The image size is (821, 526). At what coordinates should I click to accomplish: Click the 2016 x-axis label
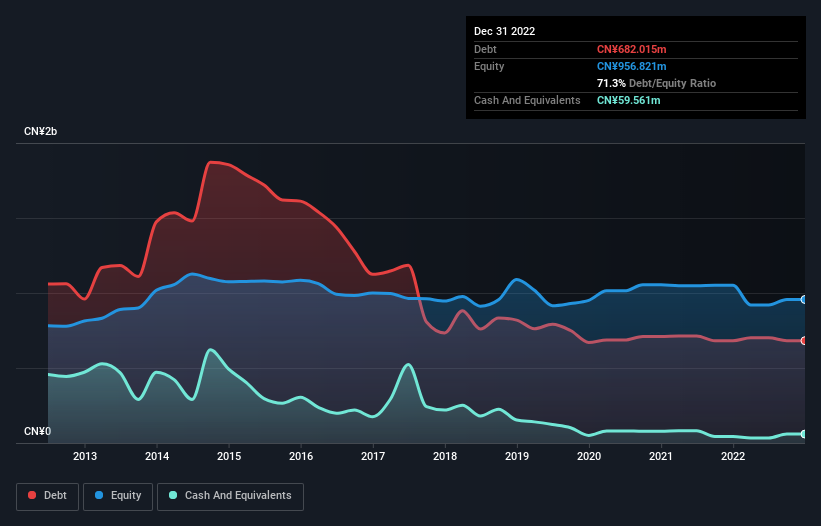point(301,456)
